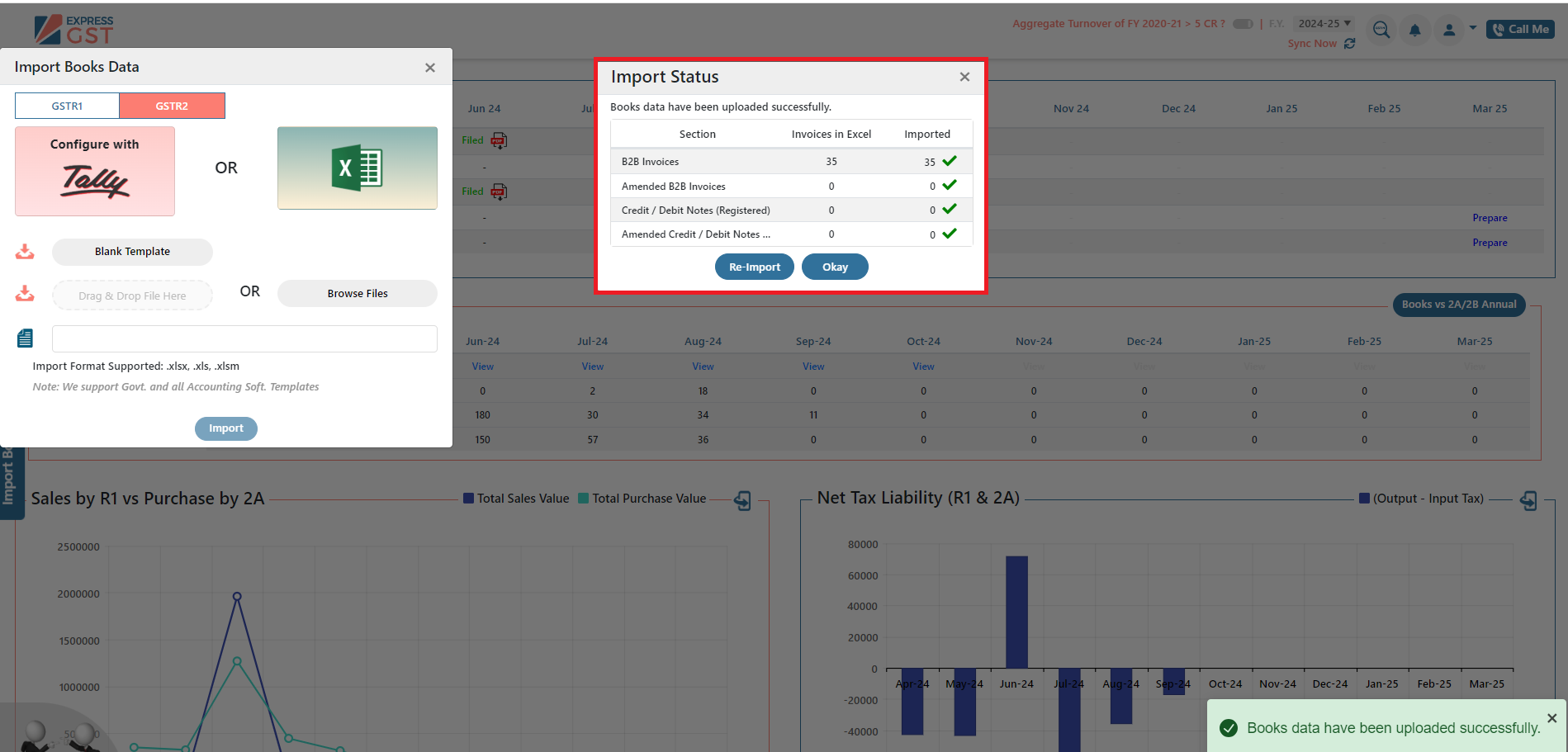The height and width of the screenshot is (752, 1568).
Task: Open the notifications bell icon
Action: 1415,31
